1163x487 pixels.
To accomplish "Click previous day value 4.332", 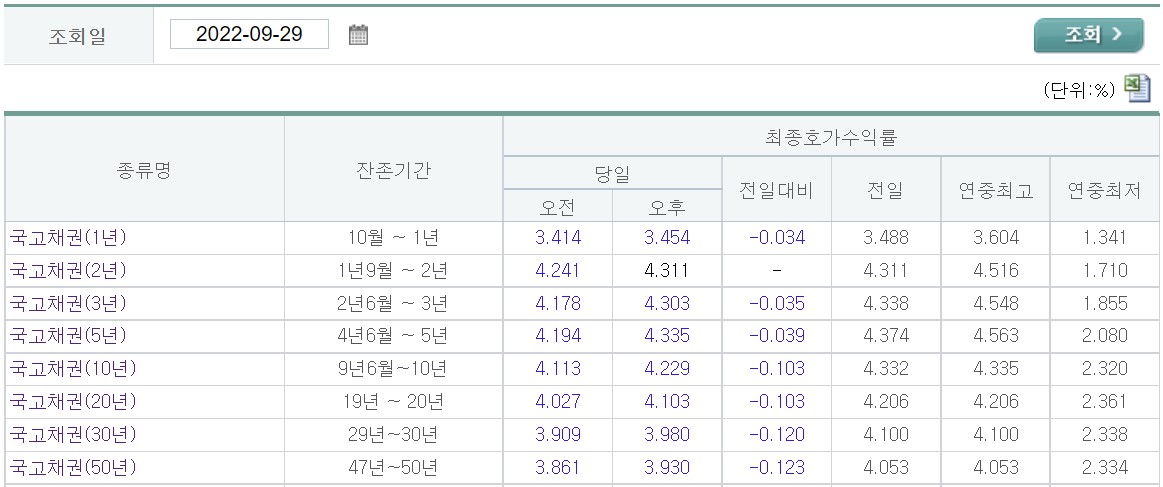I will pos(886,368).
